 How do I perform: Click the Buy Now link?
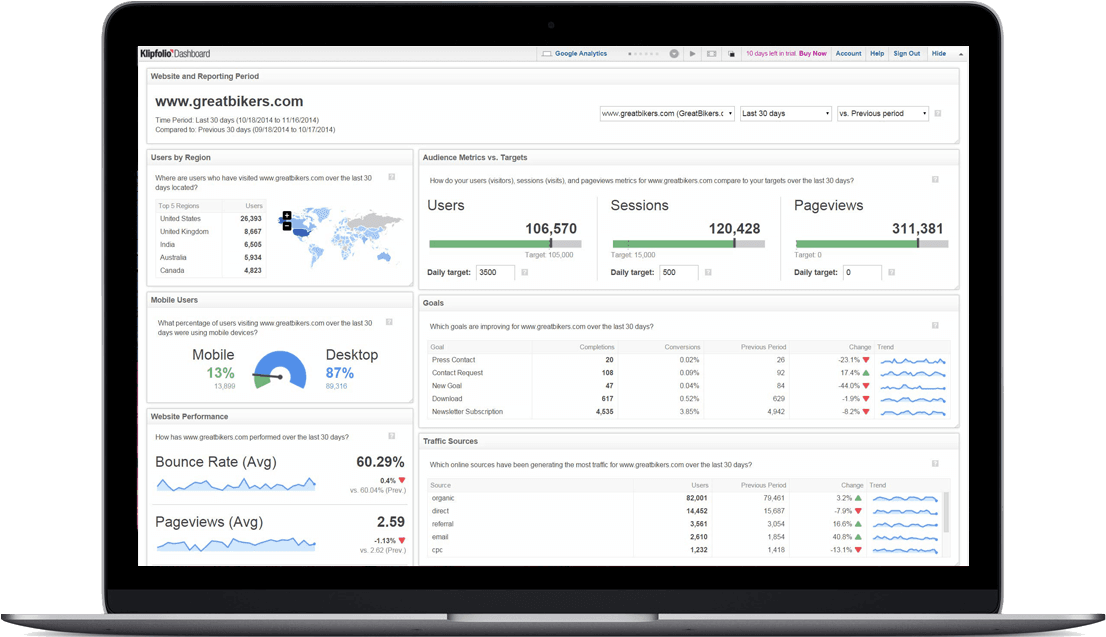point(813,54)
